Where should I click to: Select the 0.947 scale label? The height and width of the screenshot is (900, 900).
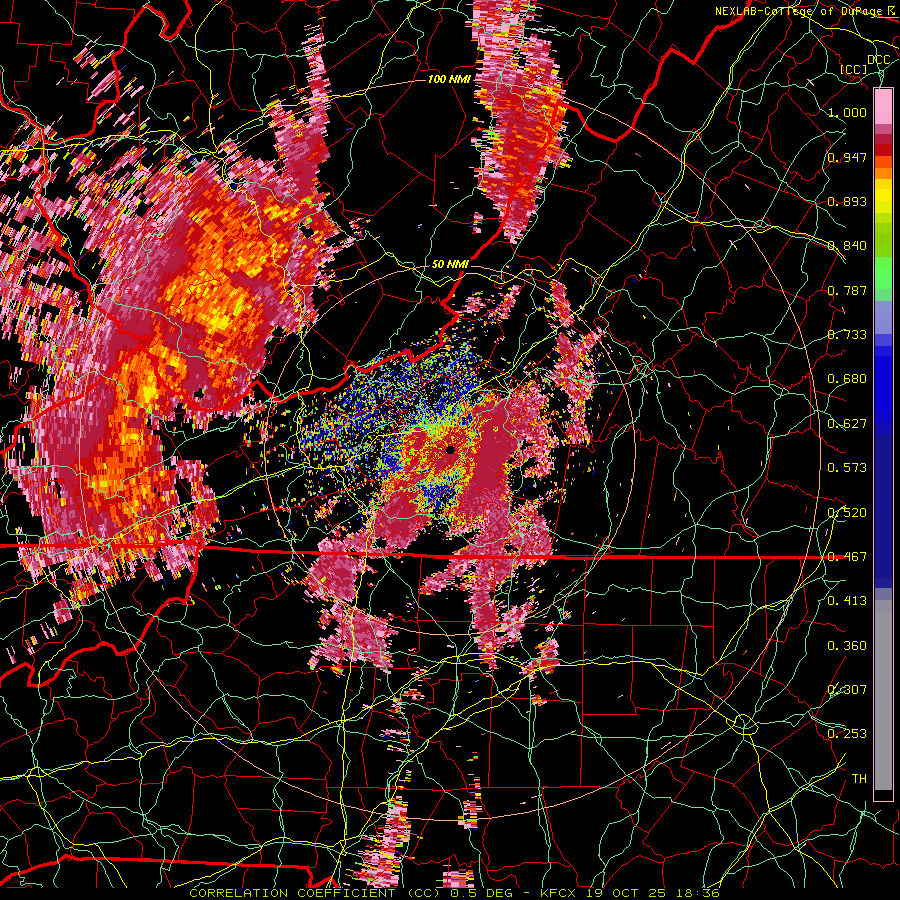[847, 157]
